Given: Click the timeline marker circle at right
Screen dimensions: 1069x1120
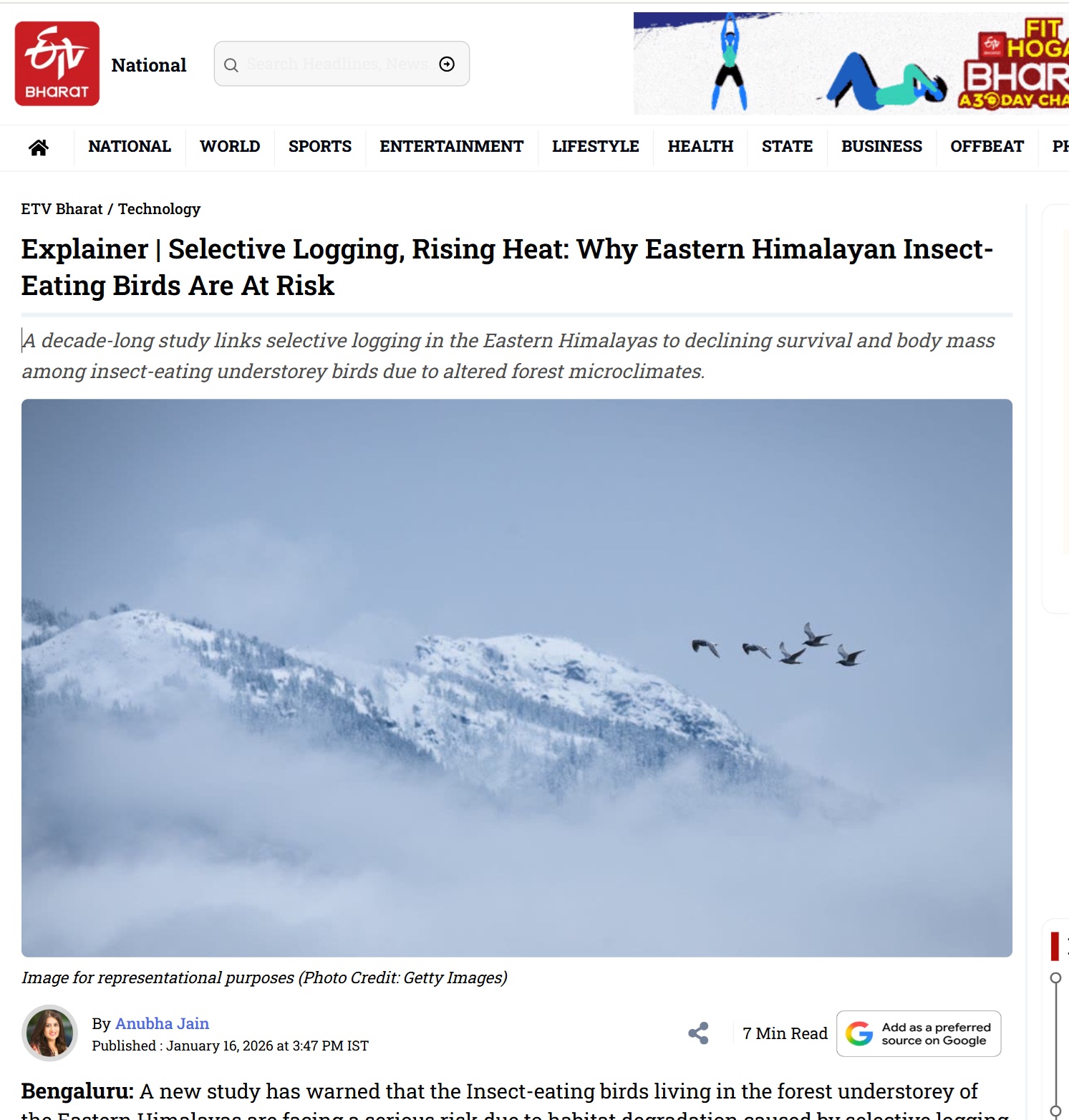Looking at the screenshot, I should tap(1055, 977).
